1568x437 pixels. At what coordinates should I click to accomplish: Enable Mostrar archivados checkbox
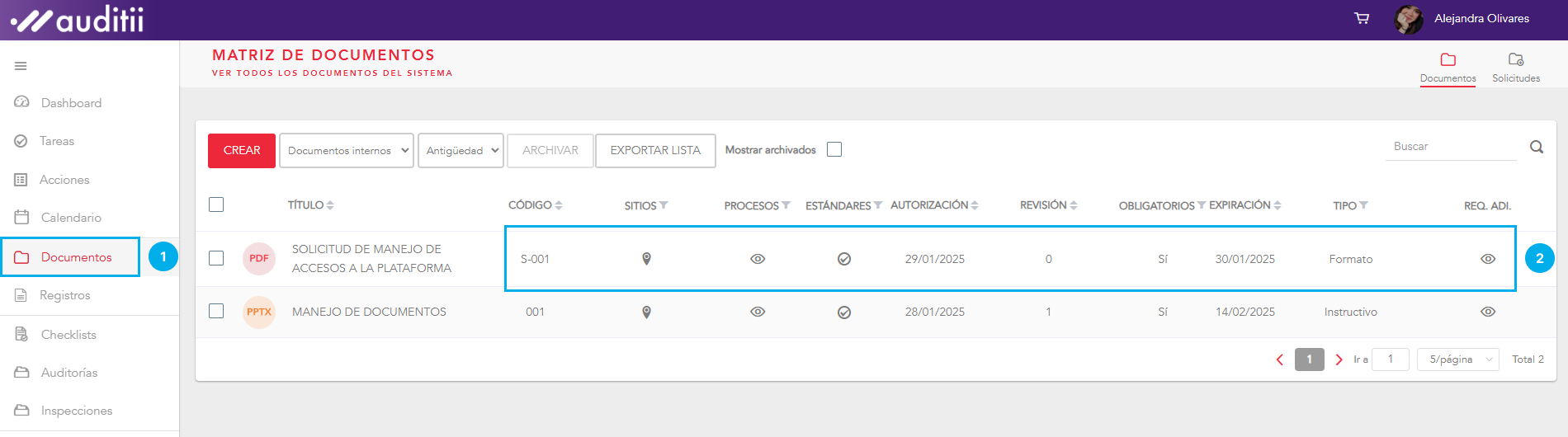click(x=834, y=149)
